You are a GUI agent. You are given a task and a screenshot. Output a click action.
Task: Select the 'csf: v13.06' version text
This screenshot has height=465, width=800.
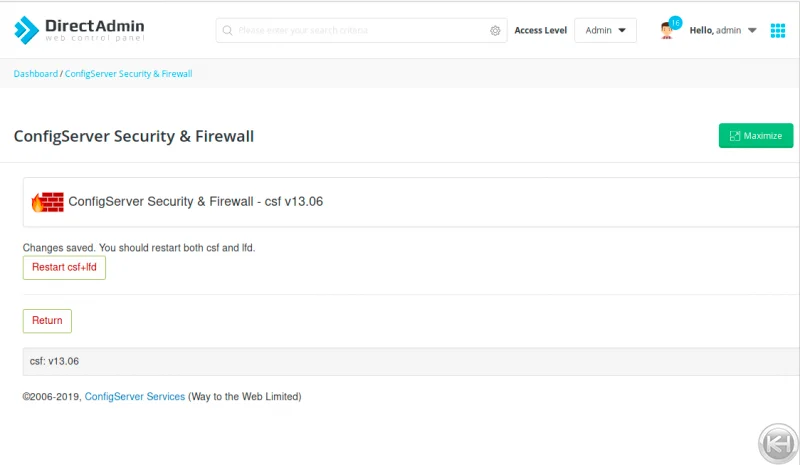point(55,361)
